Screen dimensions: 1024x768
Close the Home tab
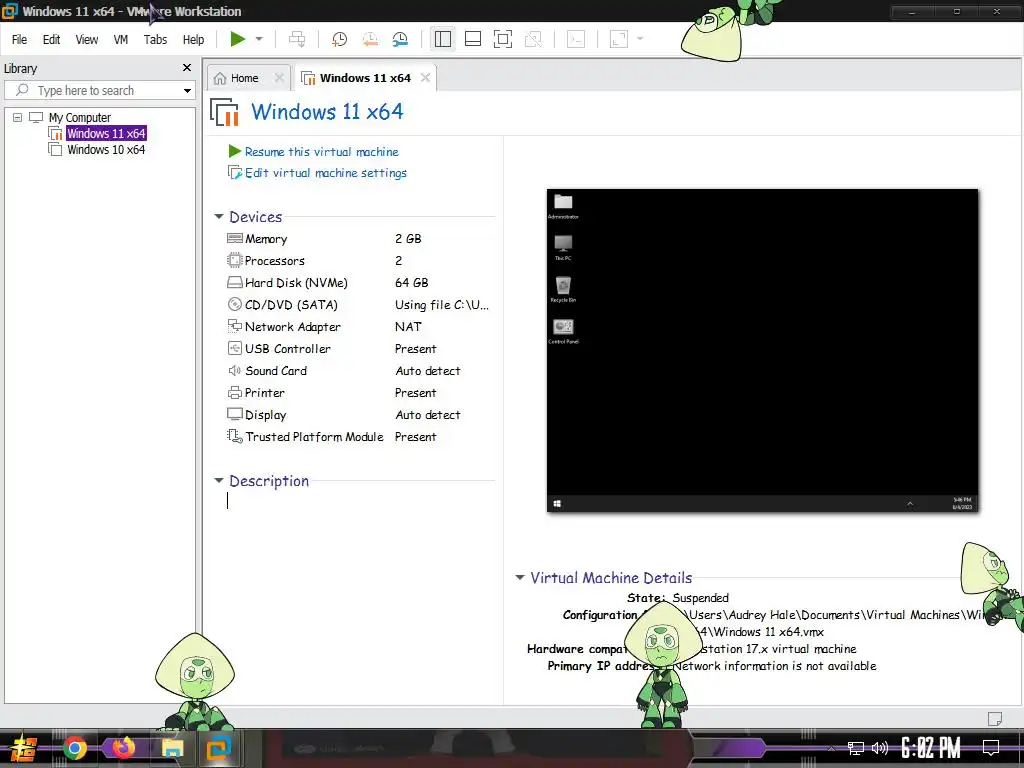pos(279,78)
